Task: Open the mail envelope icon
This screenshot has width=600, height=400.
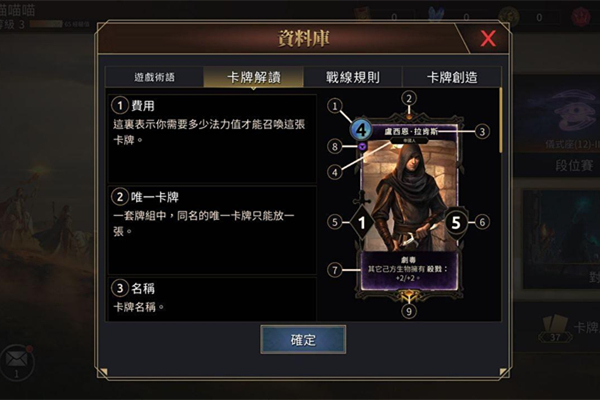Action: (x=16, y=361)
